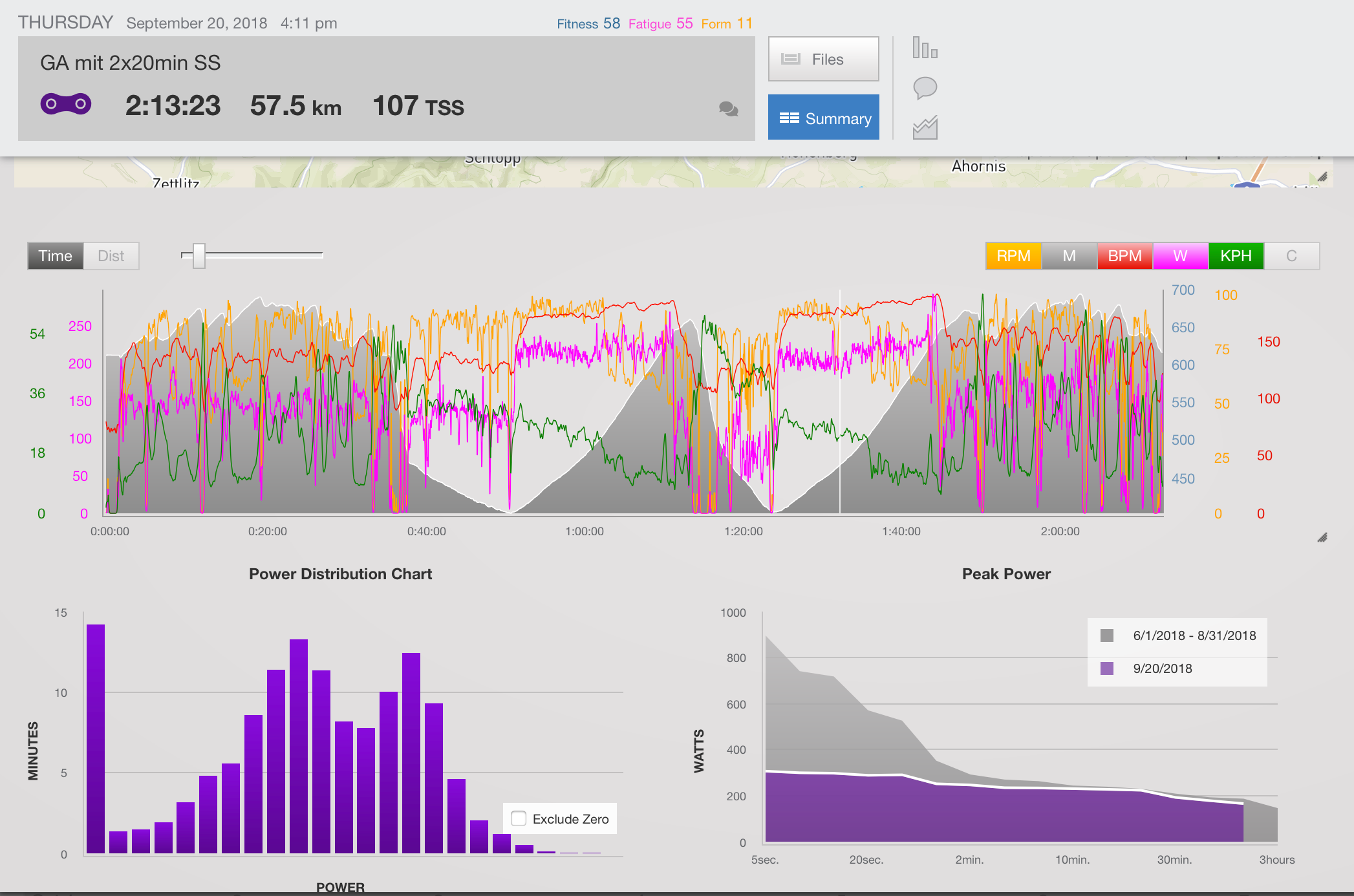
Task: Click the line graph chart icon
Action: pos(925,127)
